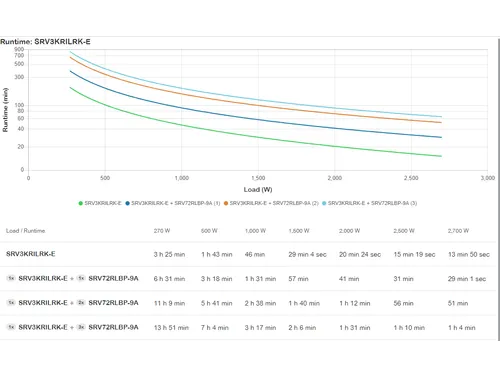Click the light blue legend dot for SRV72RLBP-9A (3)
500x375 pixels.
pos(324,203)
